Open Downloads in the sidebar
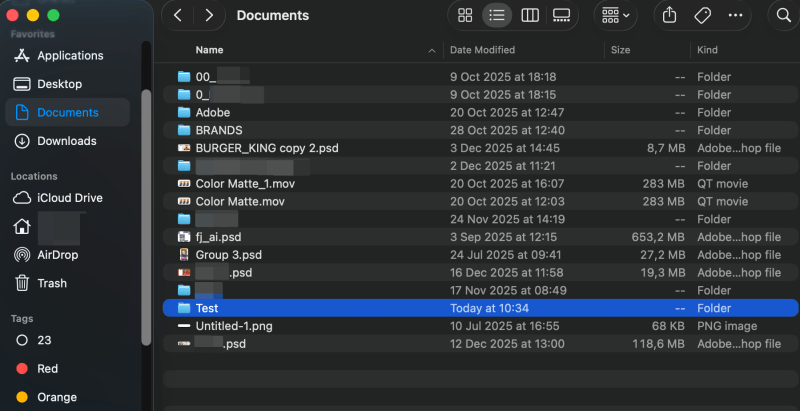 67,141
